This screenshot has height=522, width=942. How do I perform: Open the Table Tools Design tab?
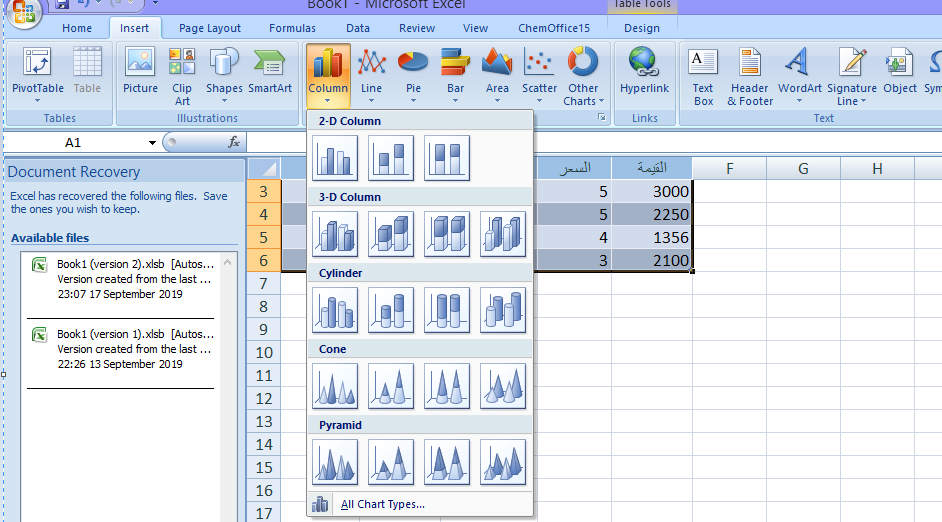click(x=642, y=28)
